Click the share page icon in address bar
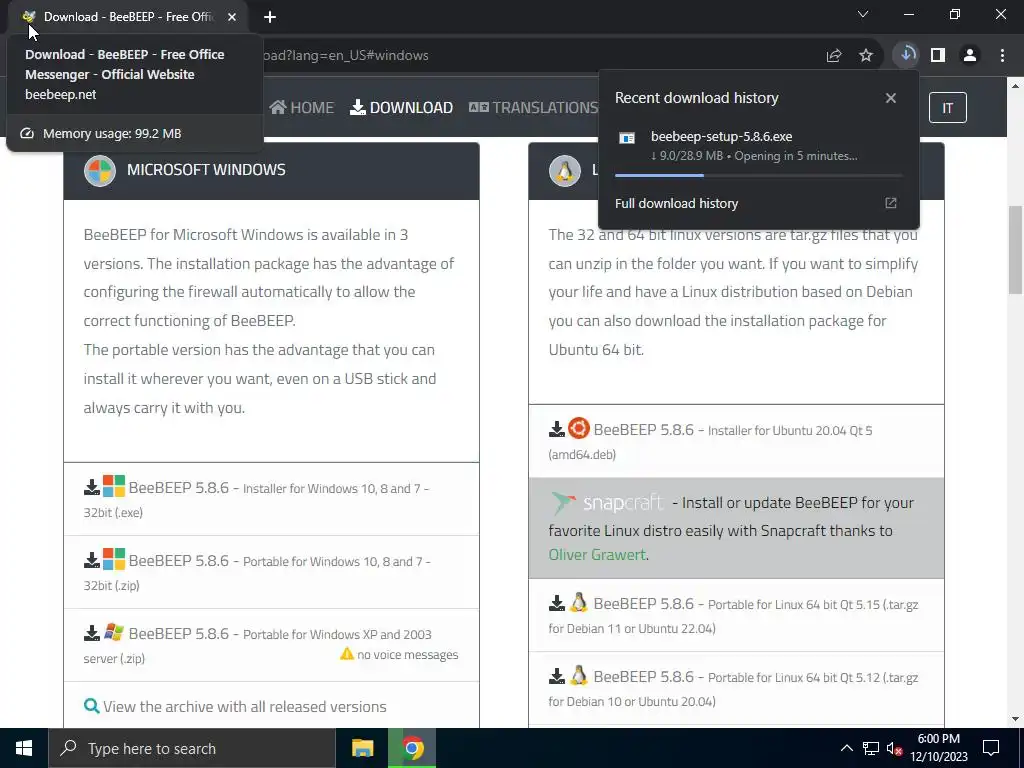Image resolution: width=1024 pixels, height=768 pixels. 834,56
